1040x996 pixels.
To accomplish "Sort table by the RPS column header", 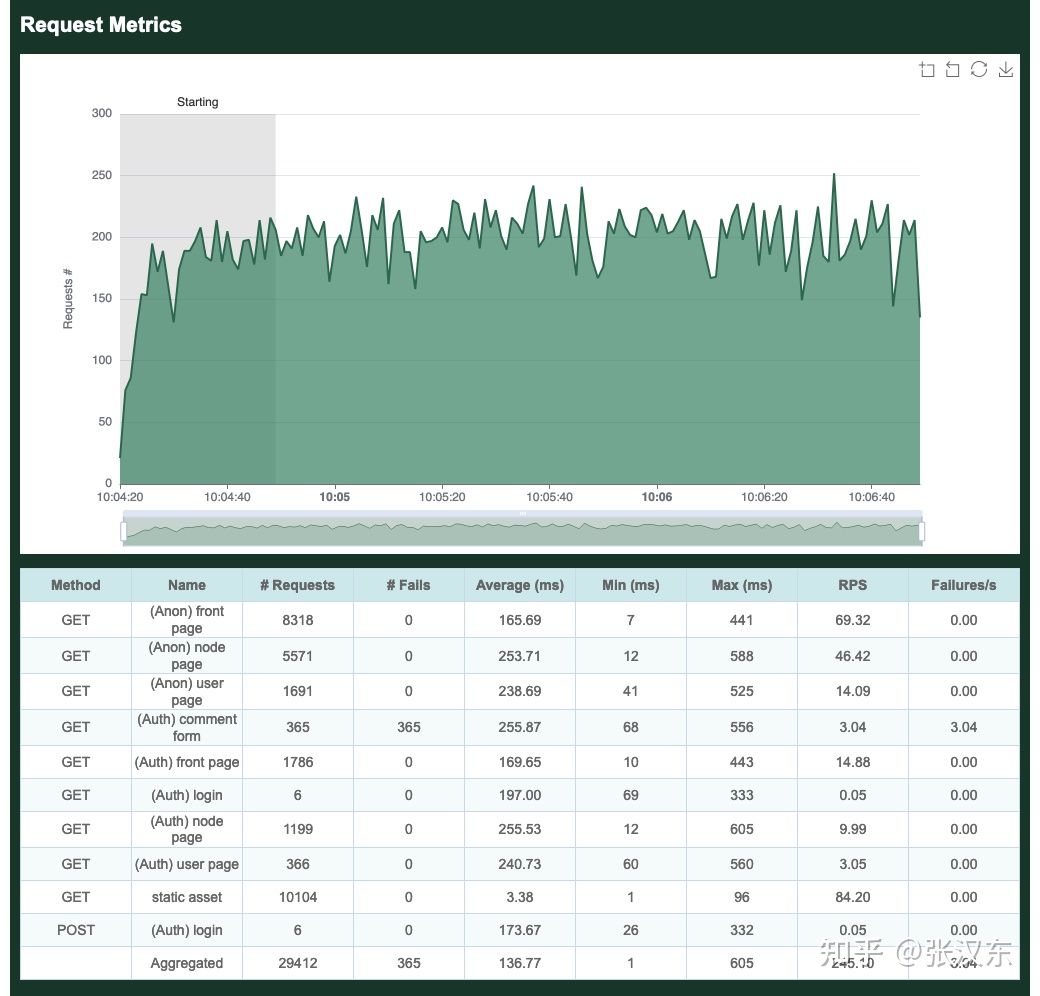I will (x=852, y=585).
